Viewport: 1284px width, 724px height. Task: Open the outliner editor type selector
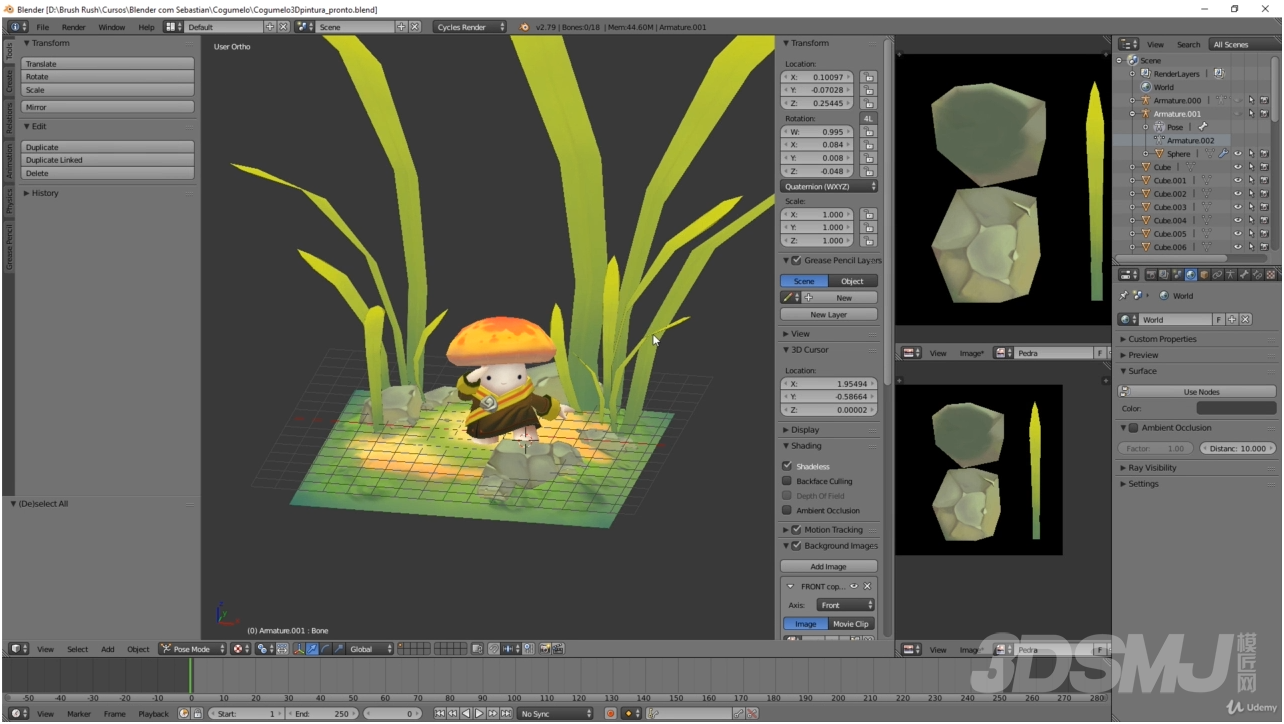tap(1129, 44)
